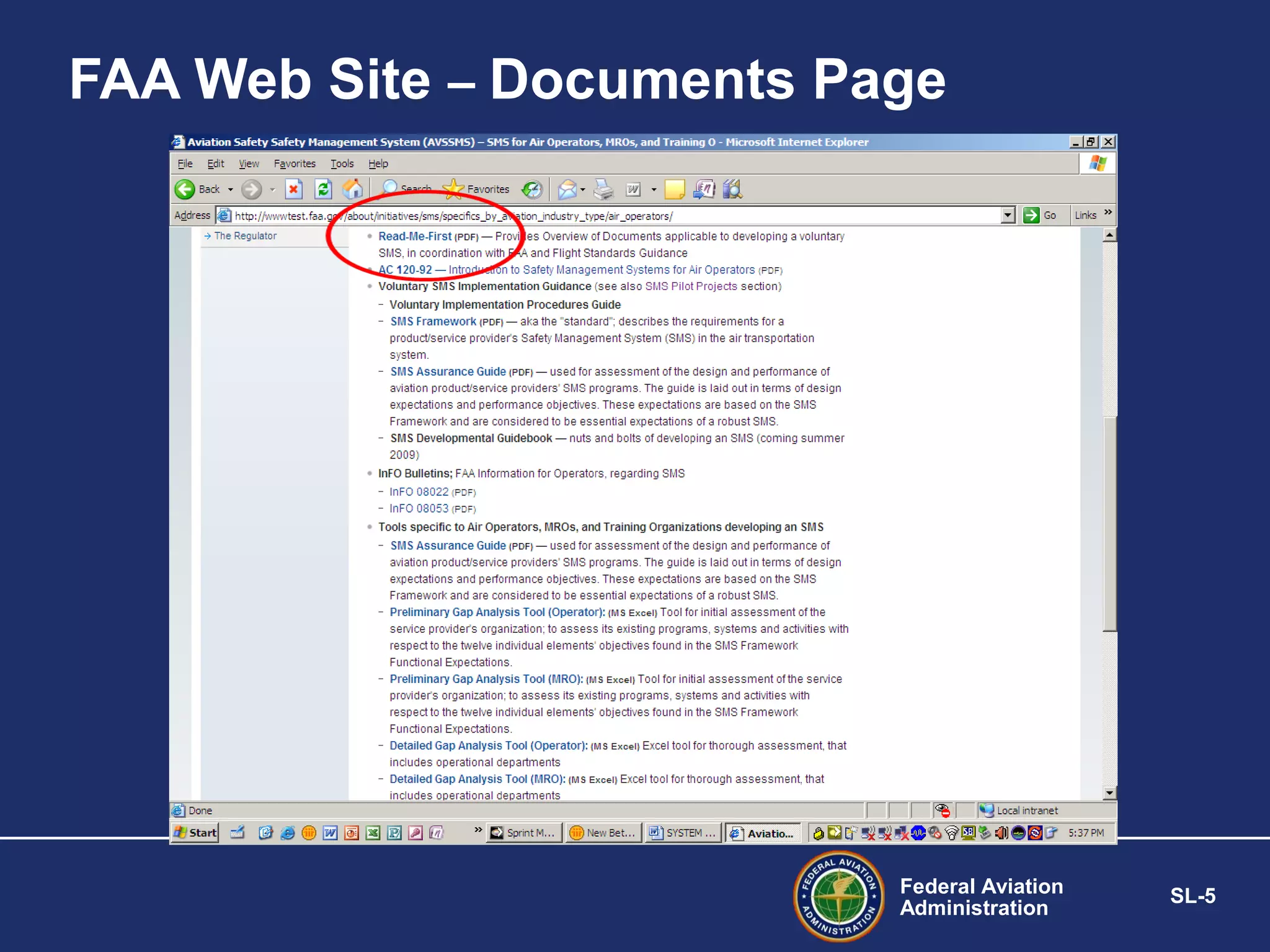Viewport: 1270px width, 952px height.
Task: Launch Publisher from Quick Launch
Action: coord(394,833)
